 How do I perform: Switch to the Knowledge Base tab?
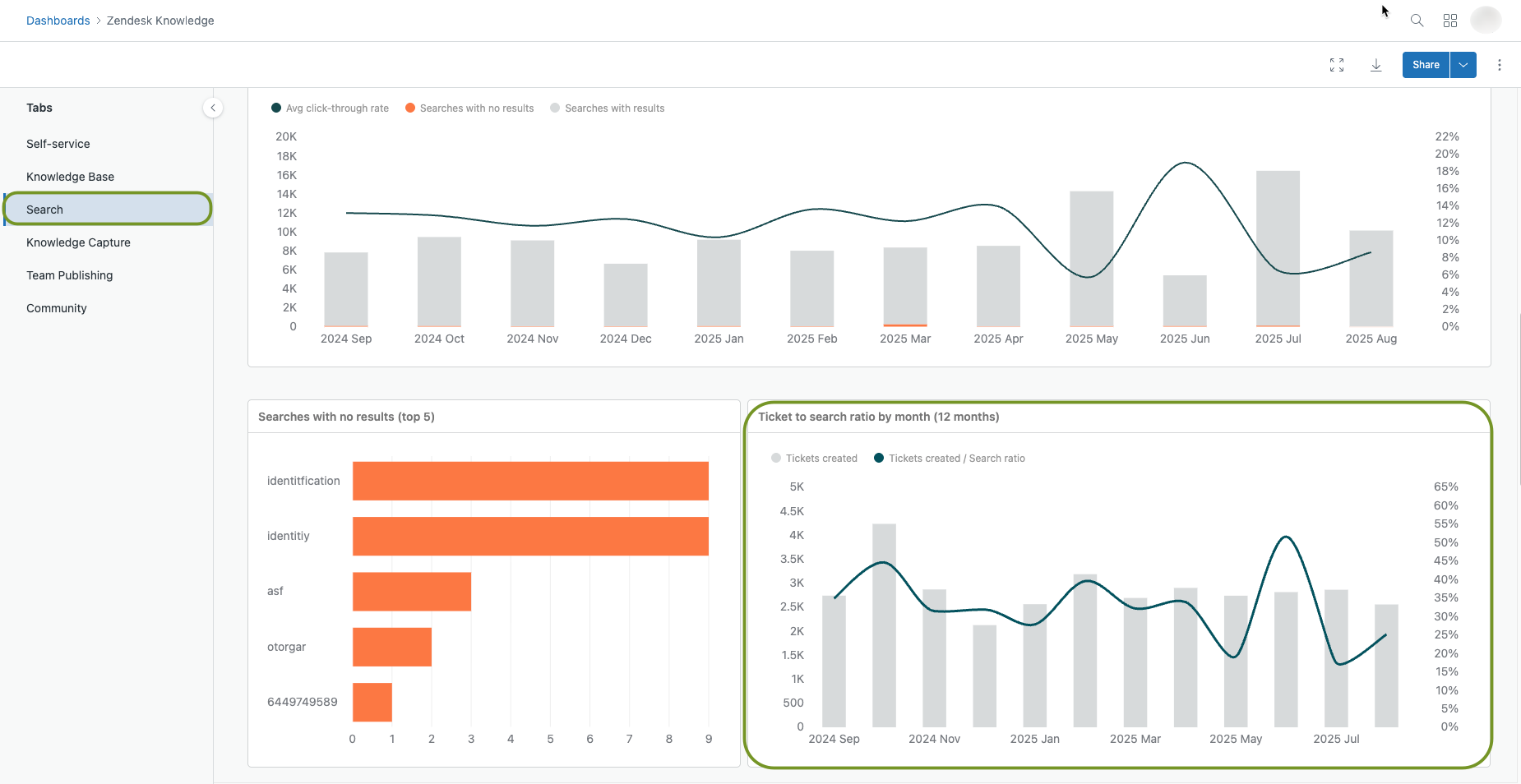[70, 176]
